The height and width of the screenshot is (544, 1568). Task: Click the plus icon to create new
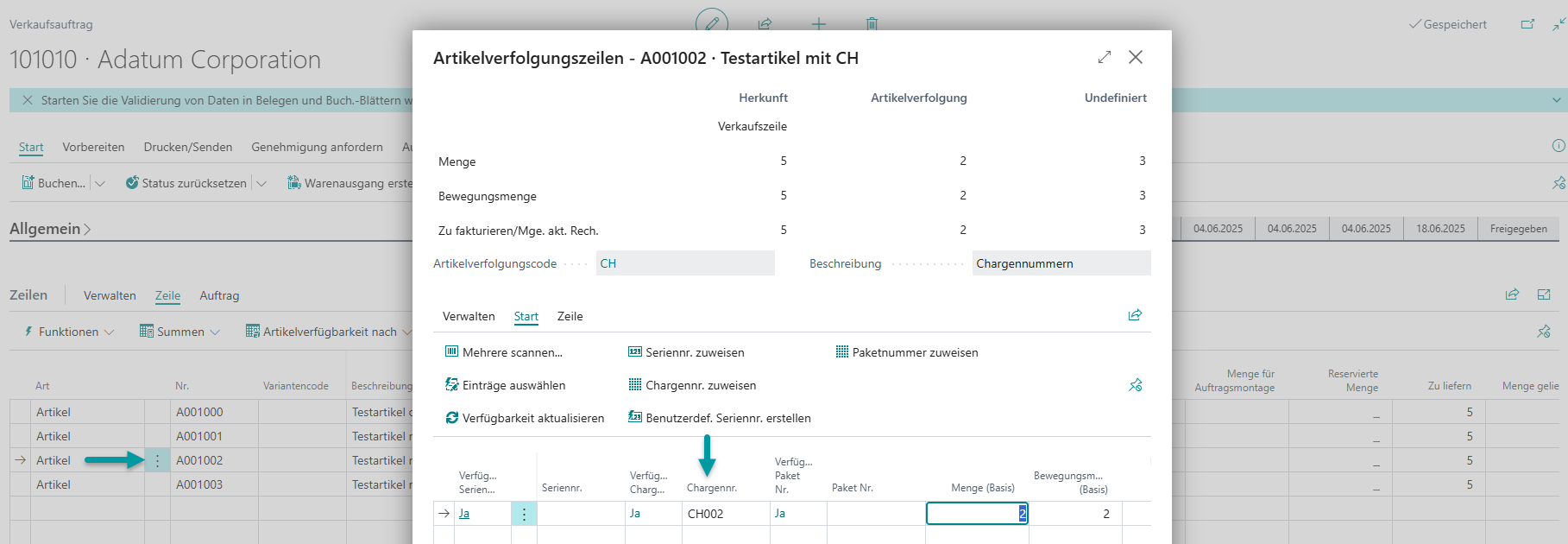coord(818,23)
